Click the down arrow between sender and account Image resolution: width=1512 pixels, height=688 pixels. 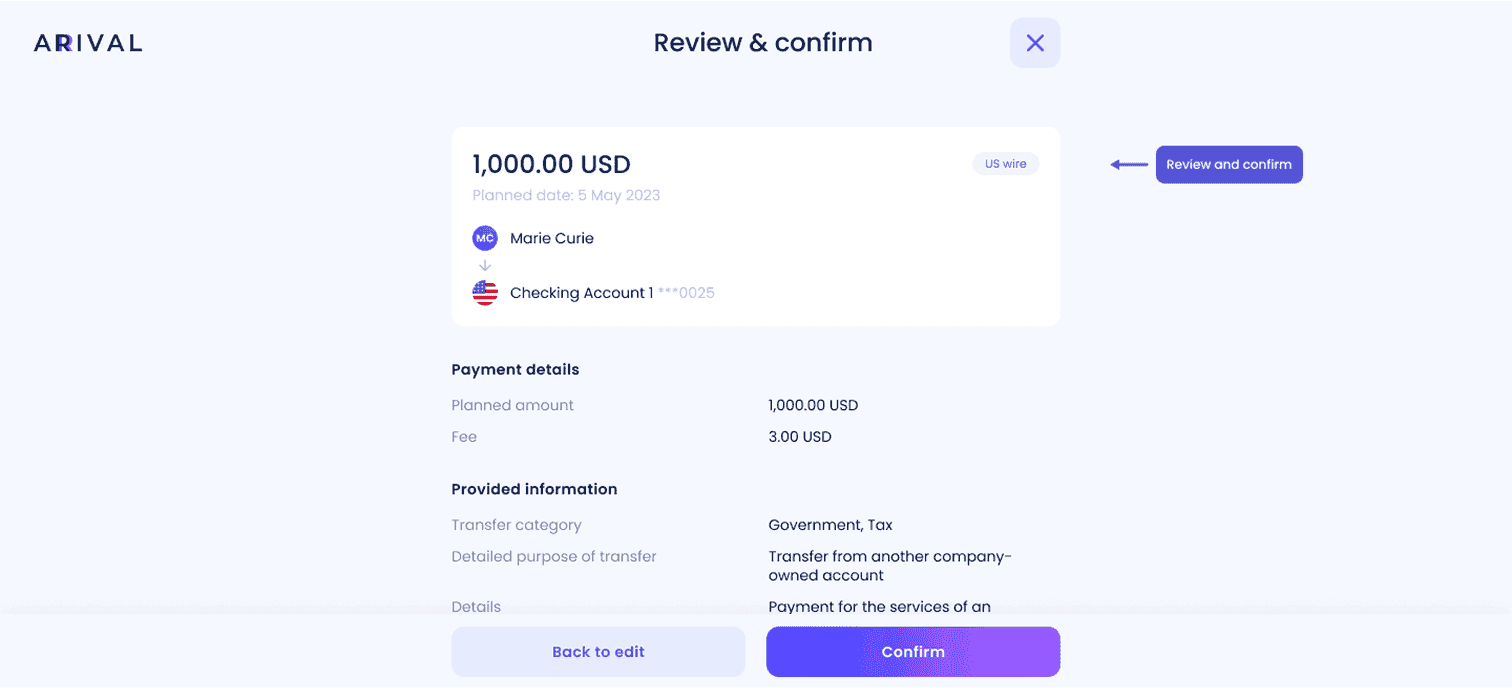click(485, 266)
